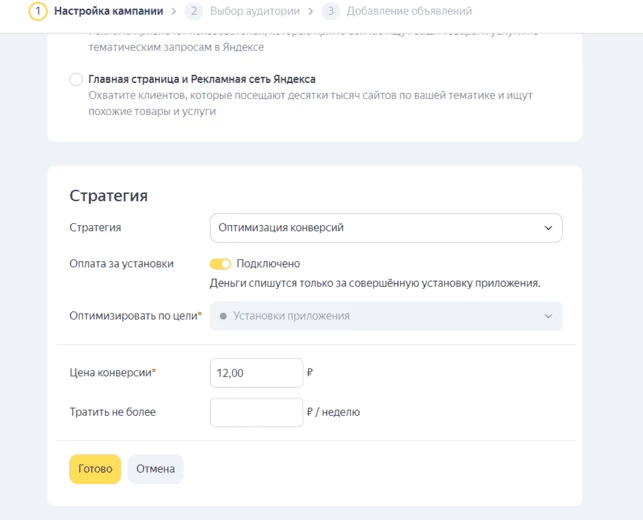
Task: Click chevron arrow after Настройка кампании
Action: coord(174,11)
